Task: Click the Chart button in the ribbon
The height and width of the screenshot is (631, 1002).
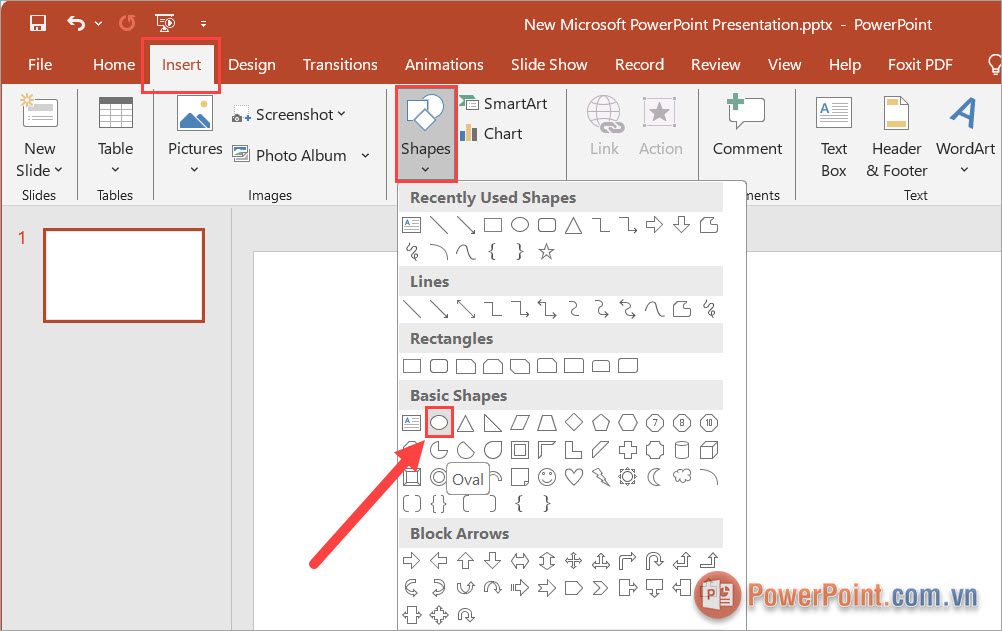Action: coord(490,133)
